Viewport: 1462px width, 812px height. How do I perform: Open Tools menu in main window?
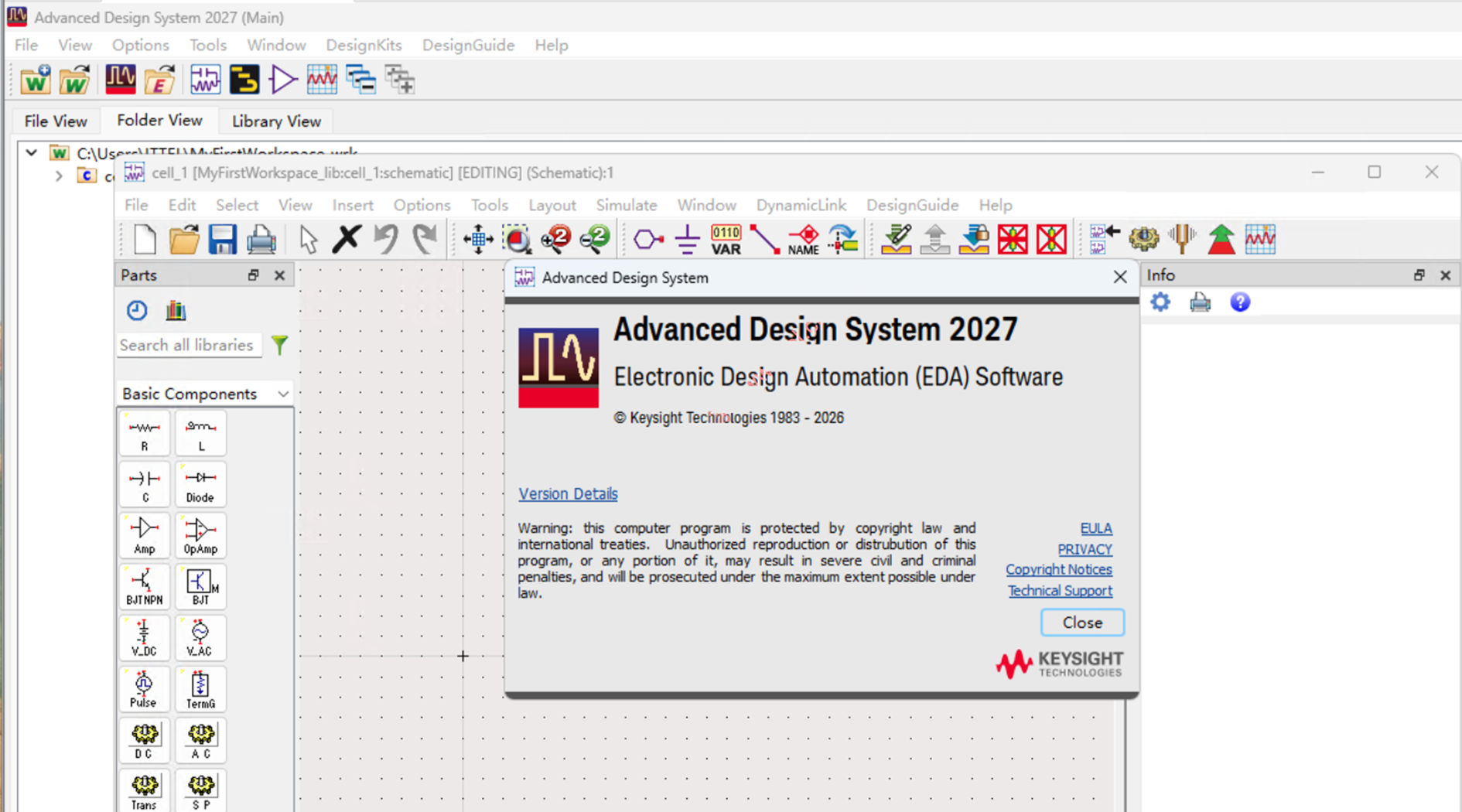pyautogui.click(x=208, y=45)
